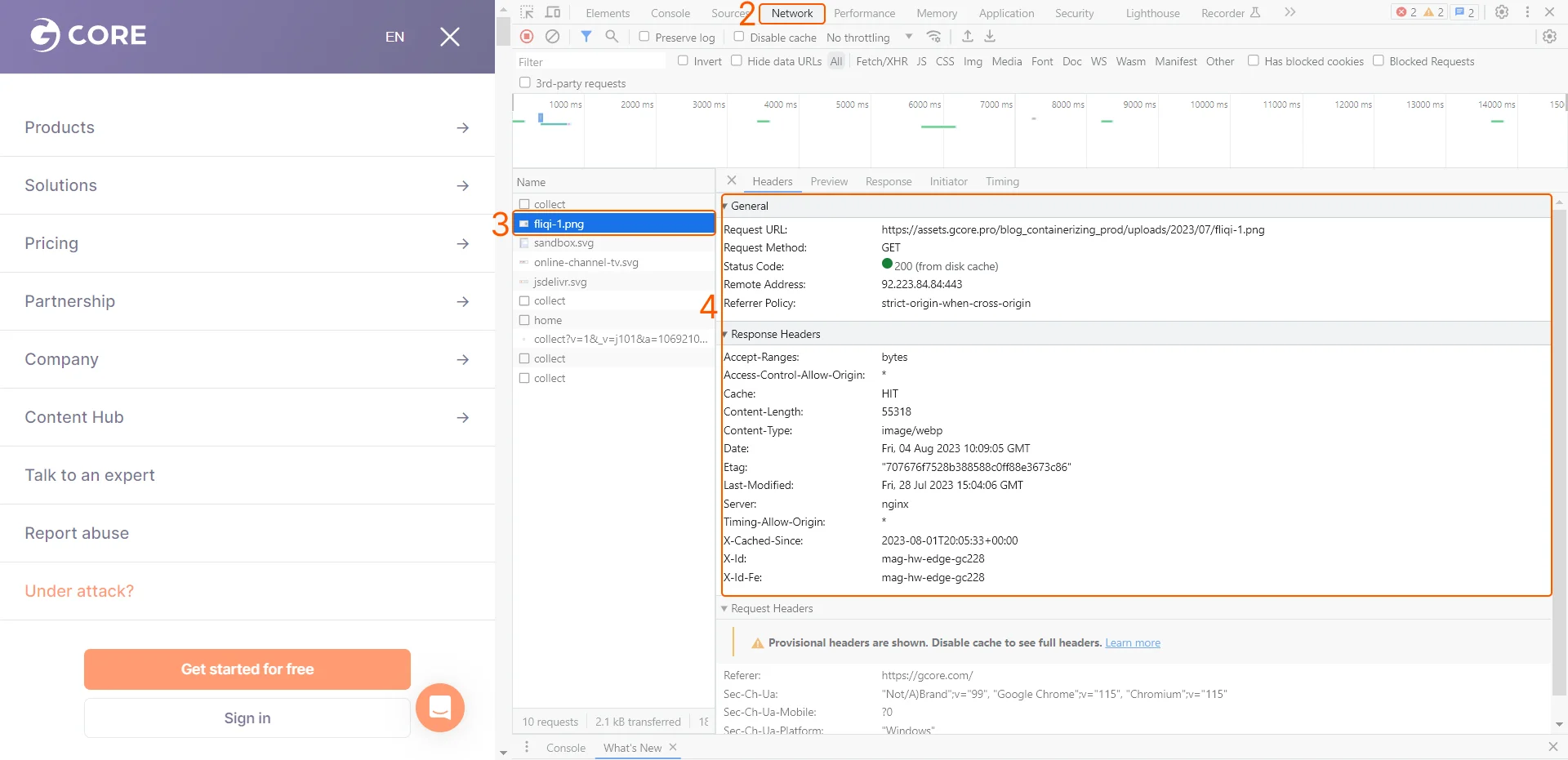Open Report abuse link
Viewport: 1568px width, 760px height.
coord(77,533)
